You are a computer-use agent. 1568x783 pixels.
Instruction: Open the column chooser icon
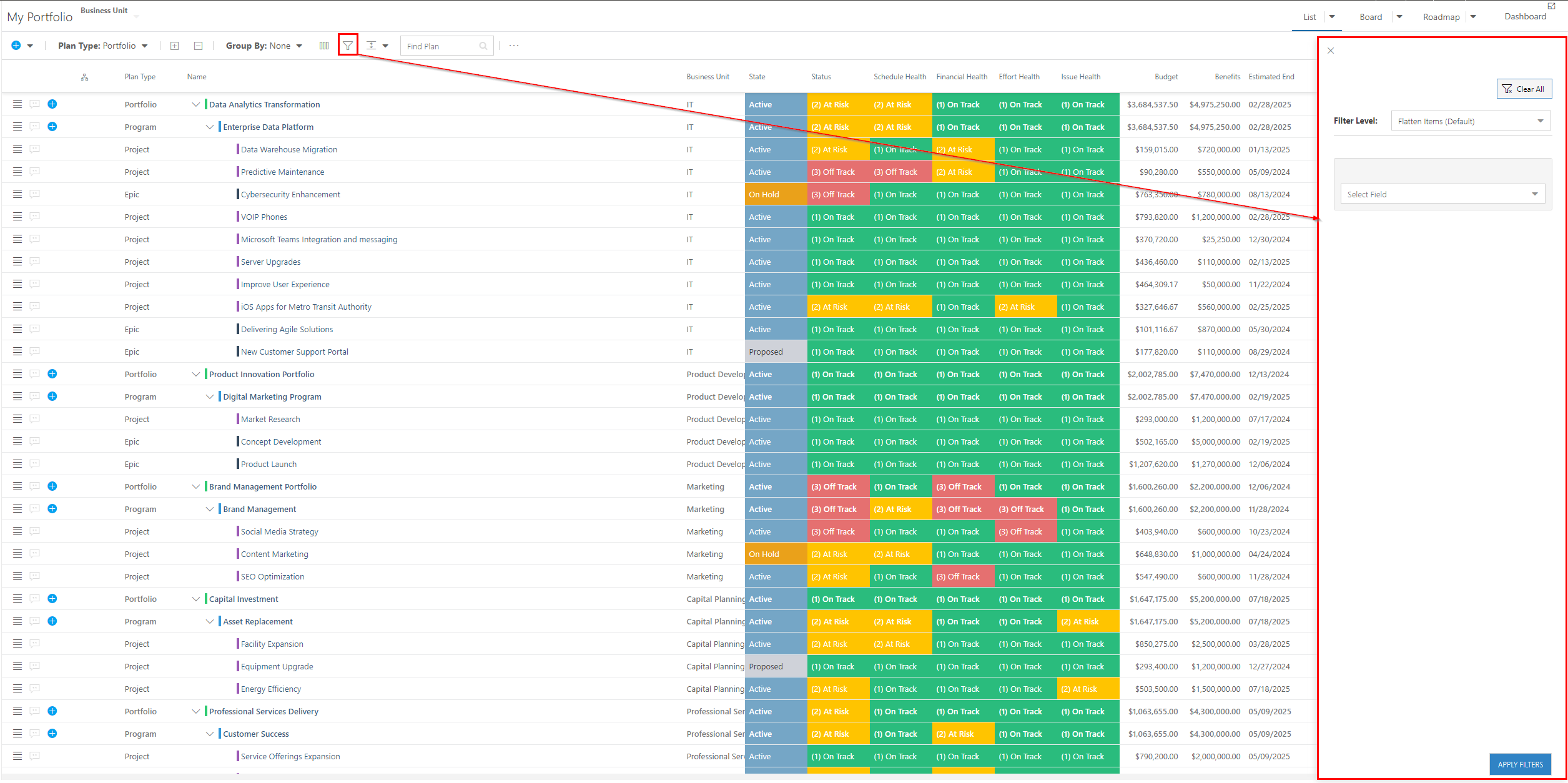[324, 46]
